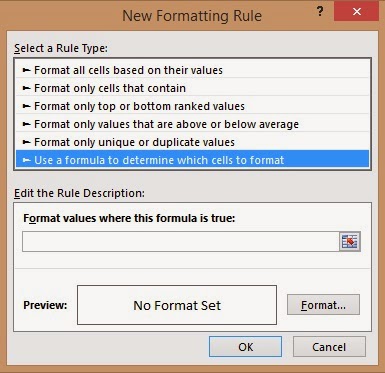This screenshot has height=373, width=385.
Task: Click the help question mark icon
Action: pos(320,12)
